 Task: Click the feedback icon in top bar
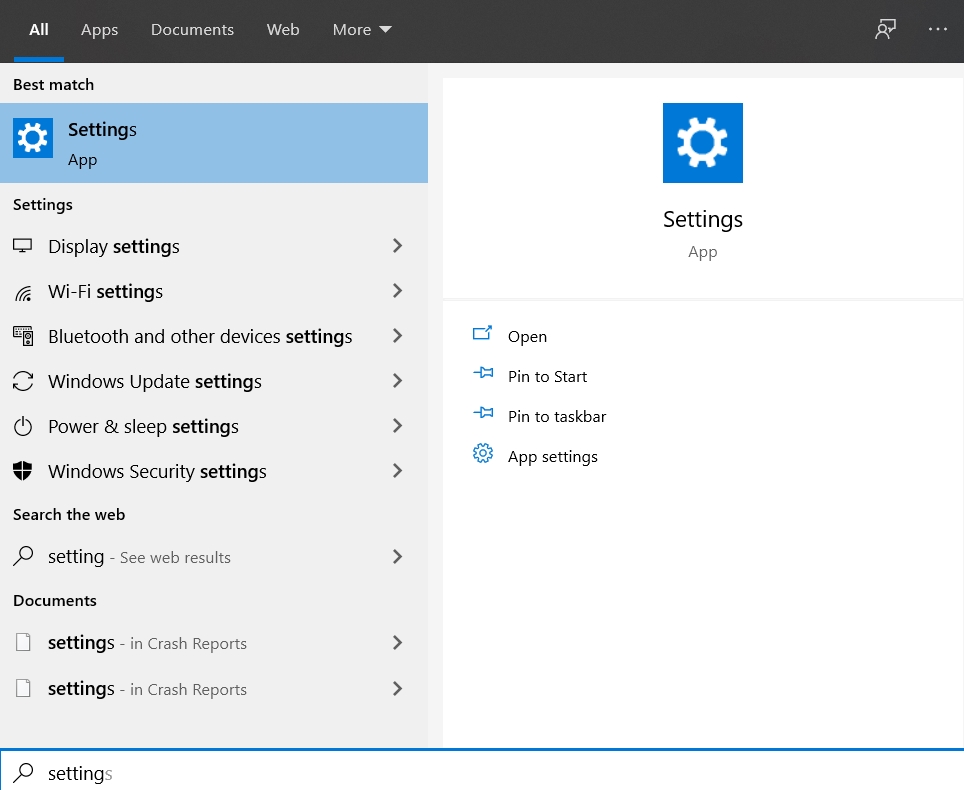[x=884, y=29]
